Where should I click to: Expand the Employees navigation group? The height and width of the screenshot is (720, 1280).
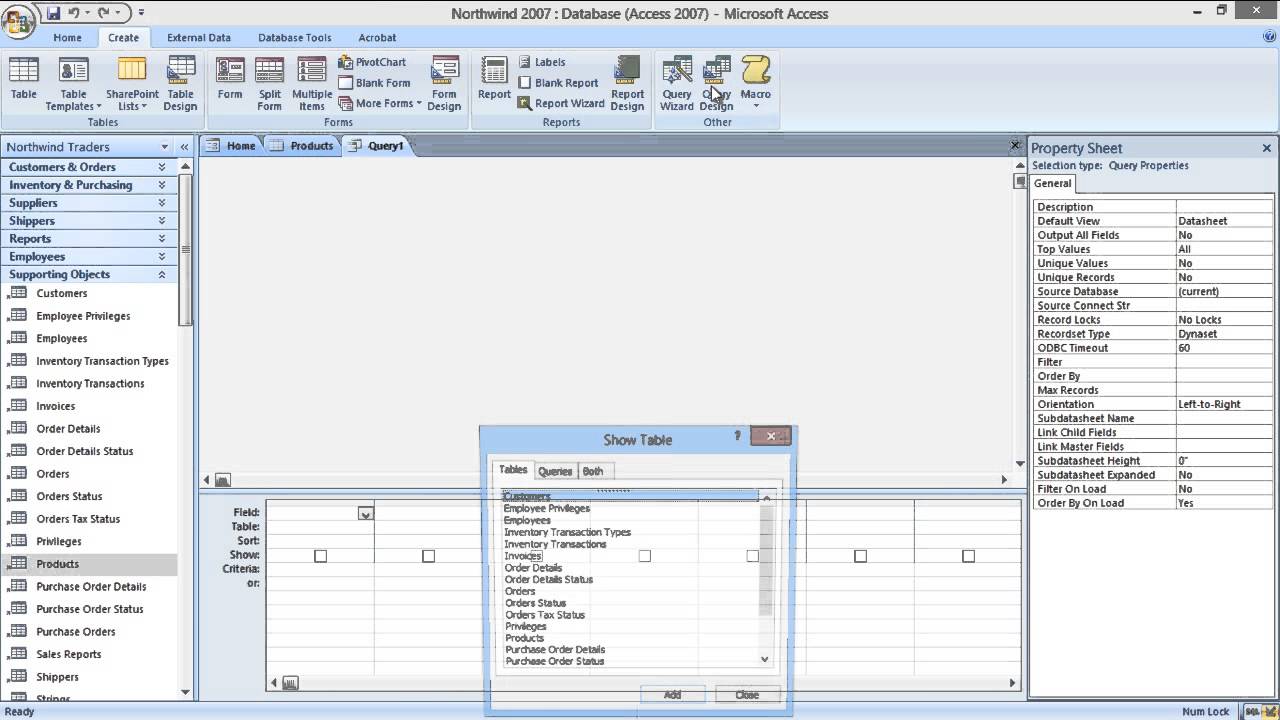coord(162,257)
